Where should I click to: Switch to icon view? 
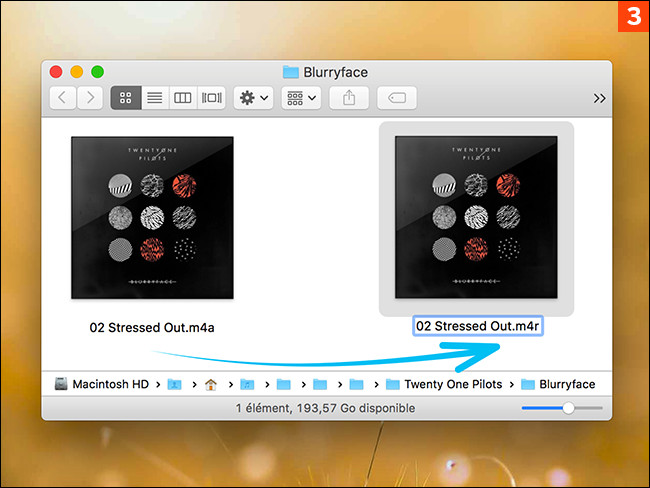(x=126, y=98)
